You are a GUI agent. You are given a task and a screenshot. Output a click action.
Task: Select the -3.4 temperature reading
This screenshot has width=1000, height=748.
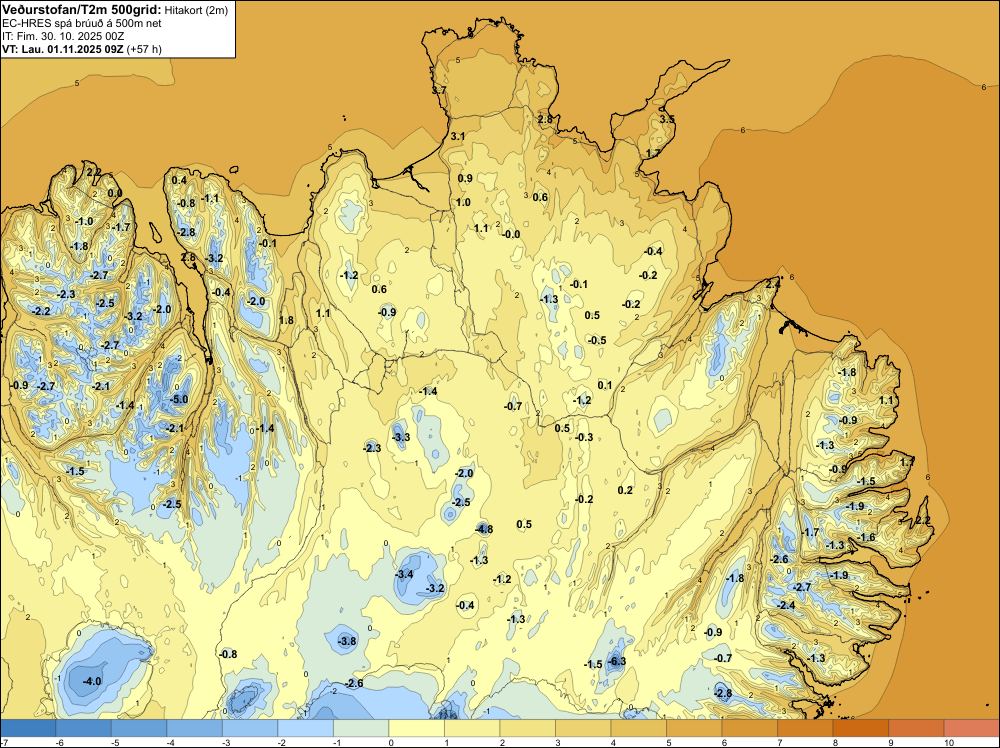coord(404,574)
